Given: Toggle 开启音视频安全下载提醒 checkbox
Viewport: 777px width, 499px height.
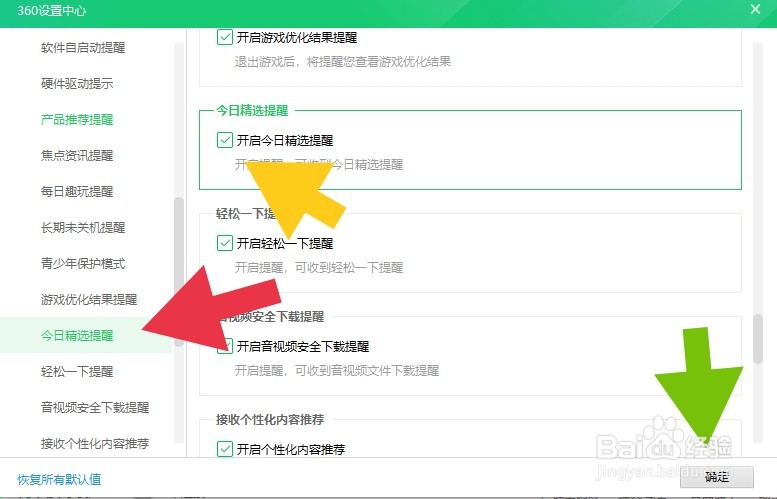Looking at the screenshot, I should [x=224, y=346].
